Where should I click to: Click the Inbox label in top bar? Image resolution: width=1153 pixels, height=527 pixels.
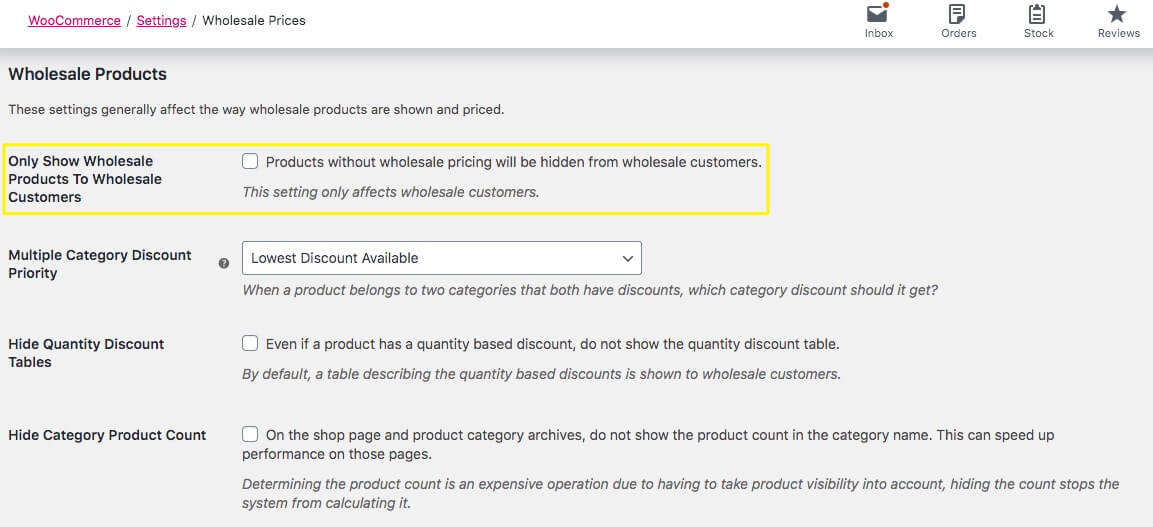tap(879, 33)
